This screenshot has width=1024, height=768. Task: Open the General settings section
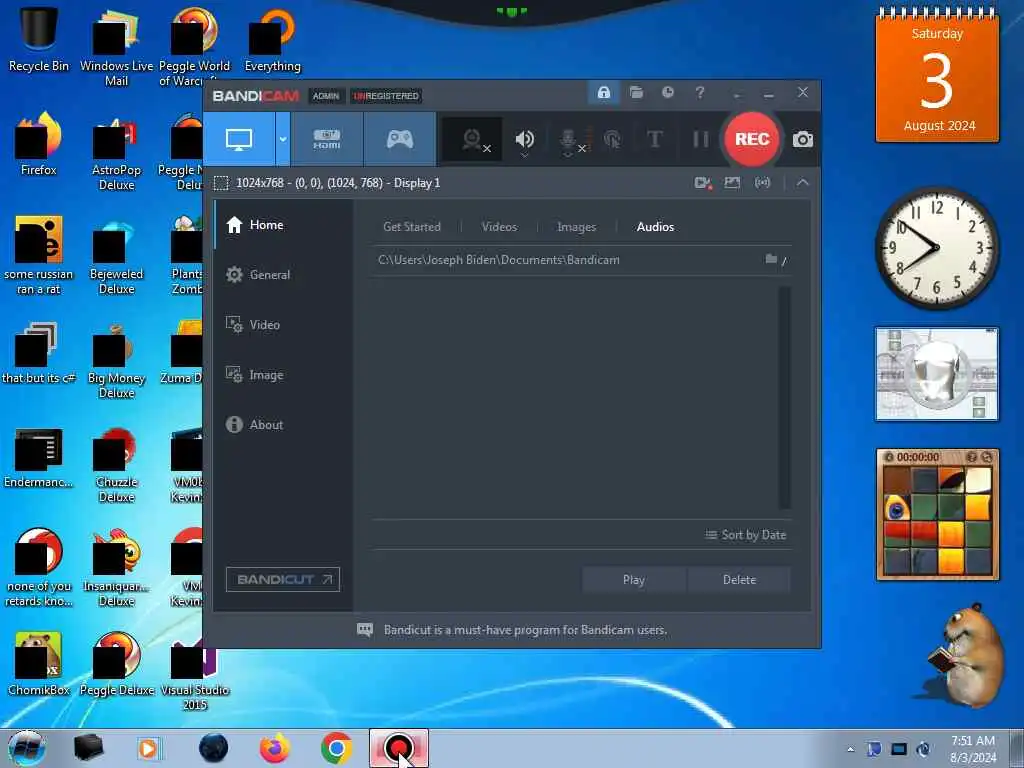click(x=283, y=275)
